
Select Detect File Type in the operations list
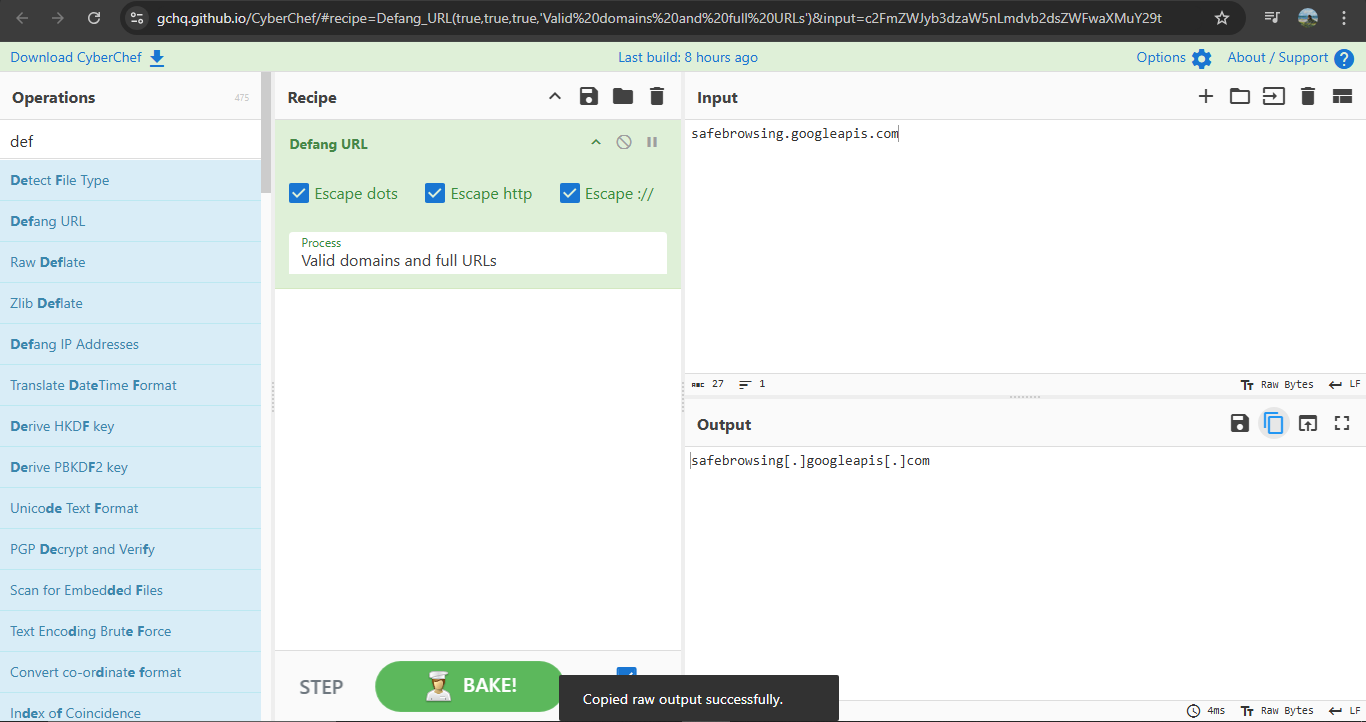pyautogui.click(x=130, y=180)
